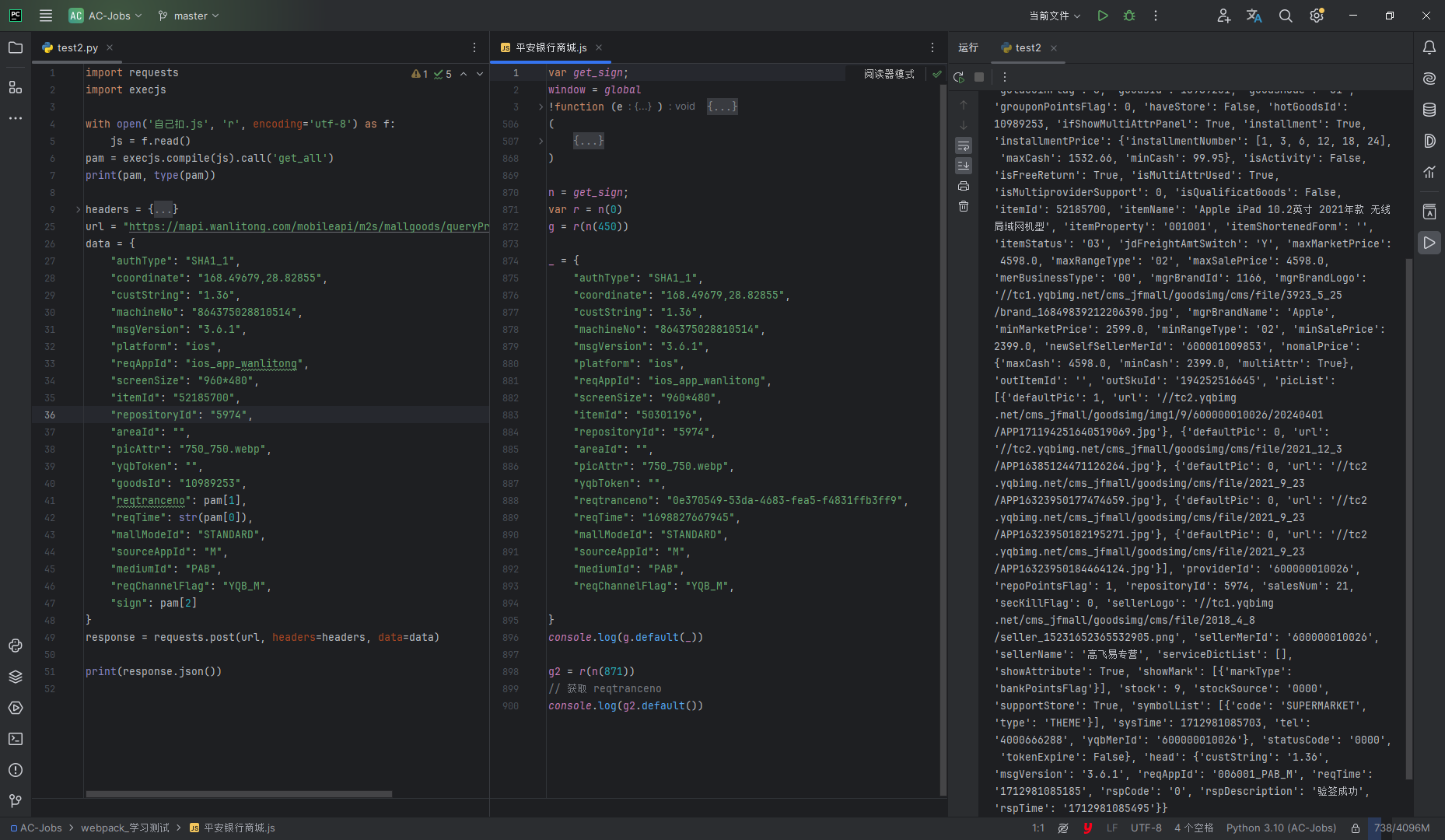The width and height of the screenshot is (1445, 840).
Task: Click the run console vertical scrollbar
Action: point(1408,517)
